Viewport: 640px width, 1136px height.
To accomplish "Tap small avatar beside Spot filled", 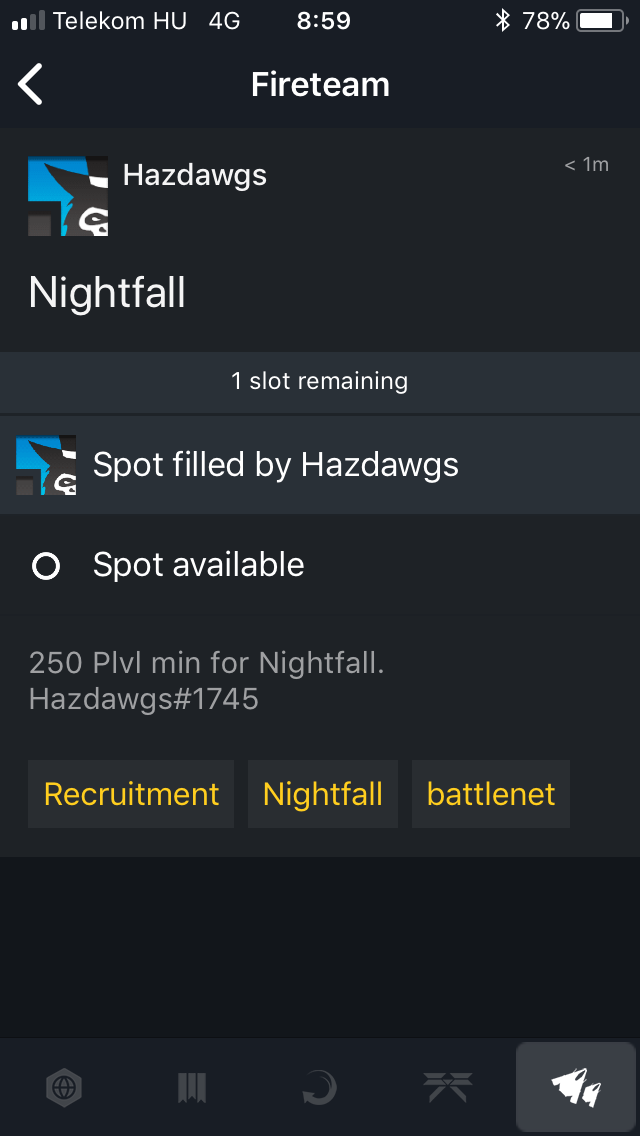I will 46,465.
